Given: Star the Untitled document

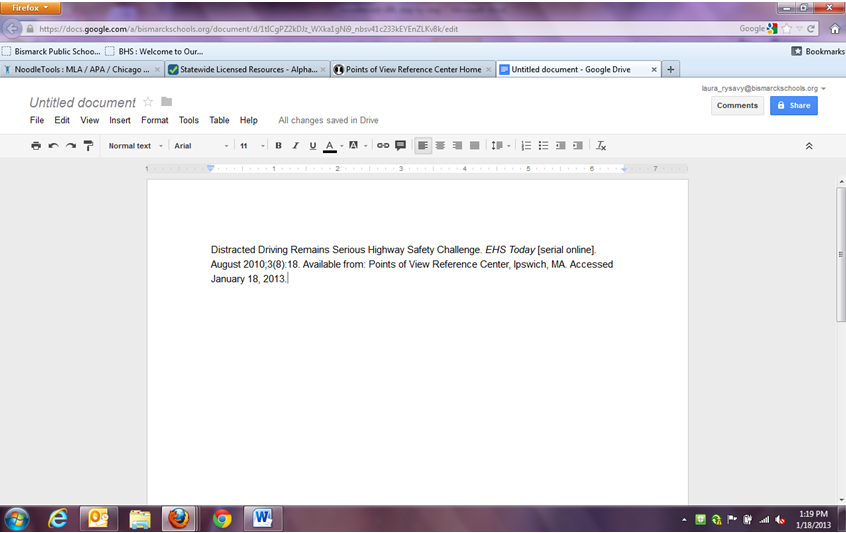Looking at the screenshot, I should (x=148, y=102).
